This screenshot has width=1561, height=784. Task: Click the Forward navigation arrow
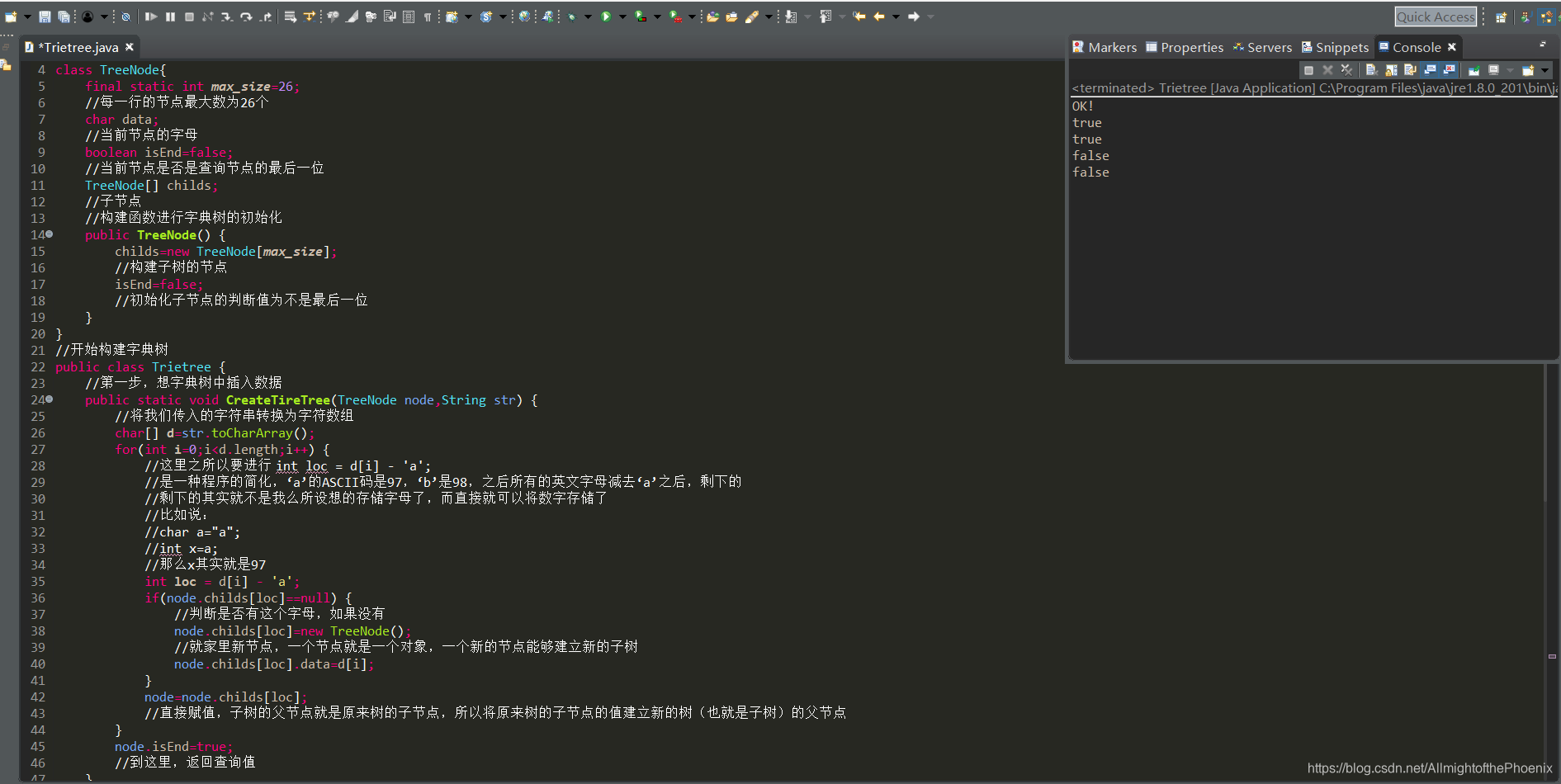click(x=913, y=17)
